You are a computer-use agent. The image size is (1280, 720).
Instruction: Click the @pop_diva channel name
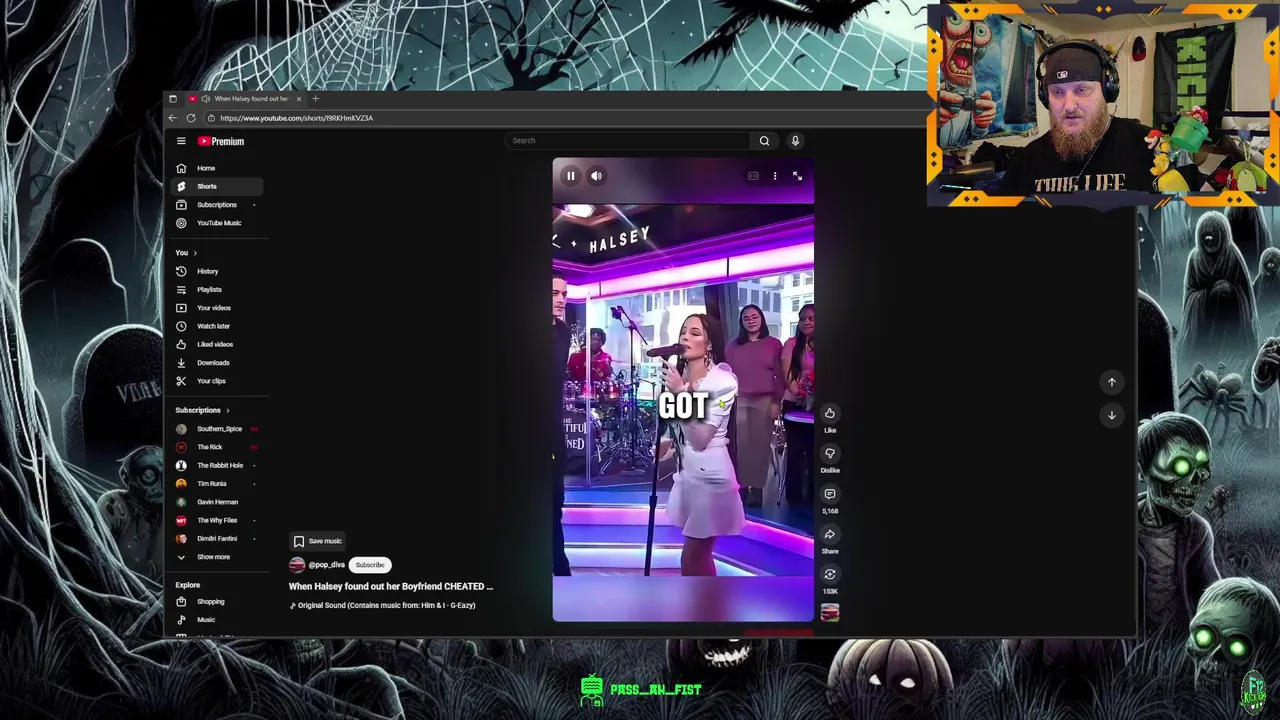click(x=326, y=565)
